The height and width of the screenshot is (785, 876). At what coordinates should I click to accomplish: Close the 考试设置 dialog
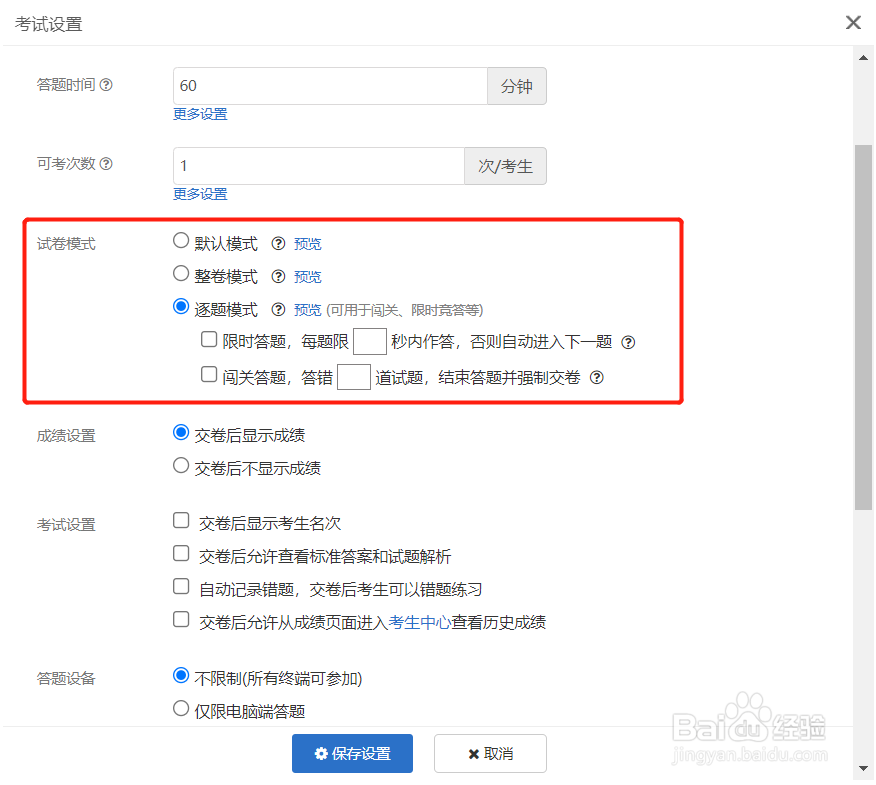[853, 22]
